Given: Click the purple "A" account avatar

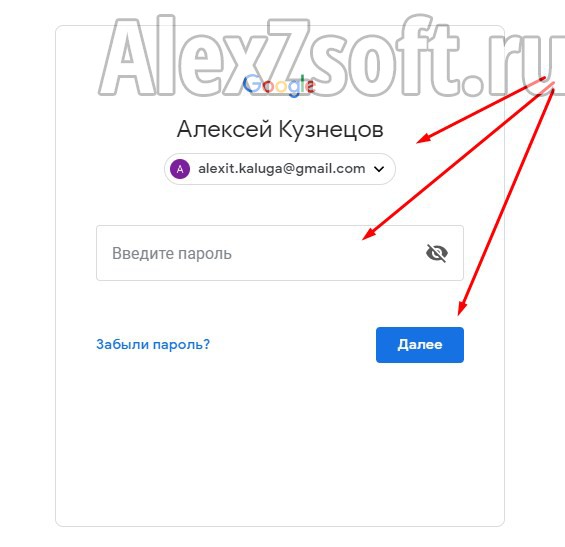Looking at the screenshot, I should click(x=180, y=169).
